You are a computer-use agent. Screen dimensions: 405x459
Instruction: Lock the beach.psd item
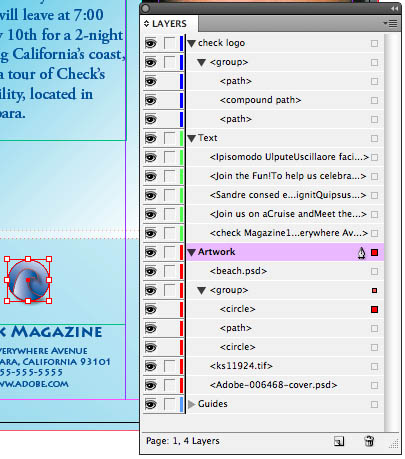pyautogui.click(x=169, y=271)
